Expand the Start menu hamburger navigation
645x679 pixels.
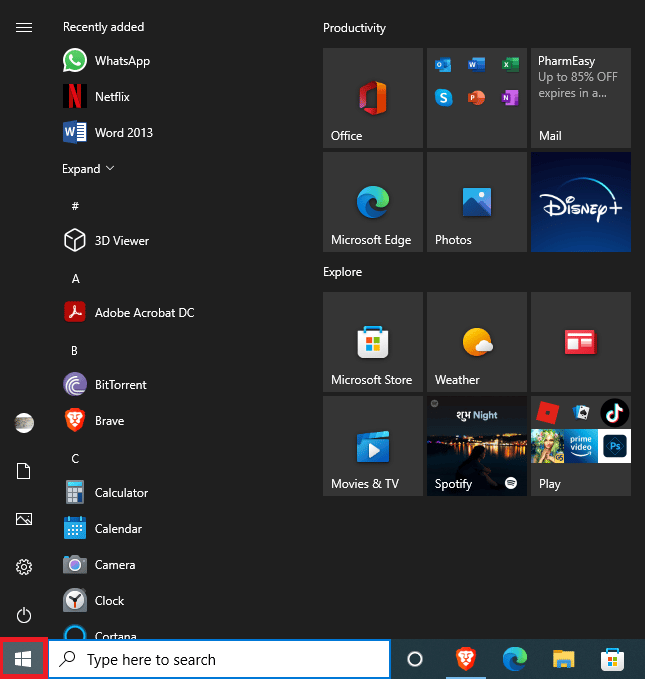pyautogui.click(x=24, y=27)
